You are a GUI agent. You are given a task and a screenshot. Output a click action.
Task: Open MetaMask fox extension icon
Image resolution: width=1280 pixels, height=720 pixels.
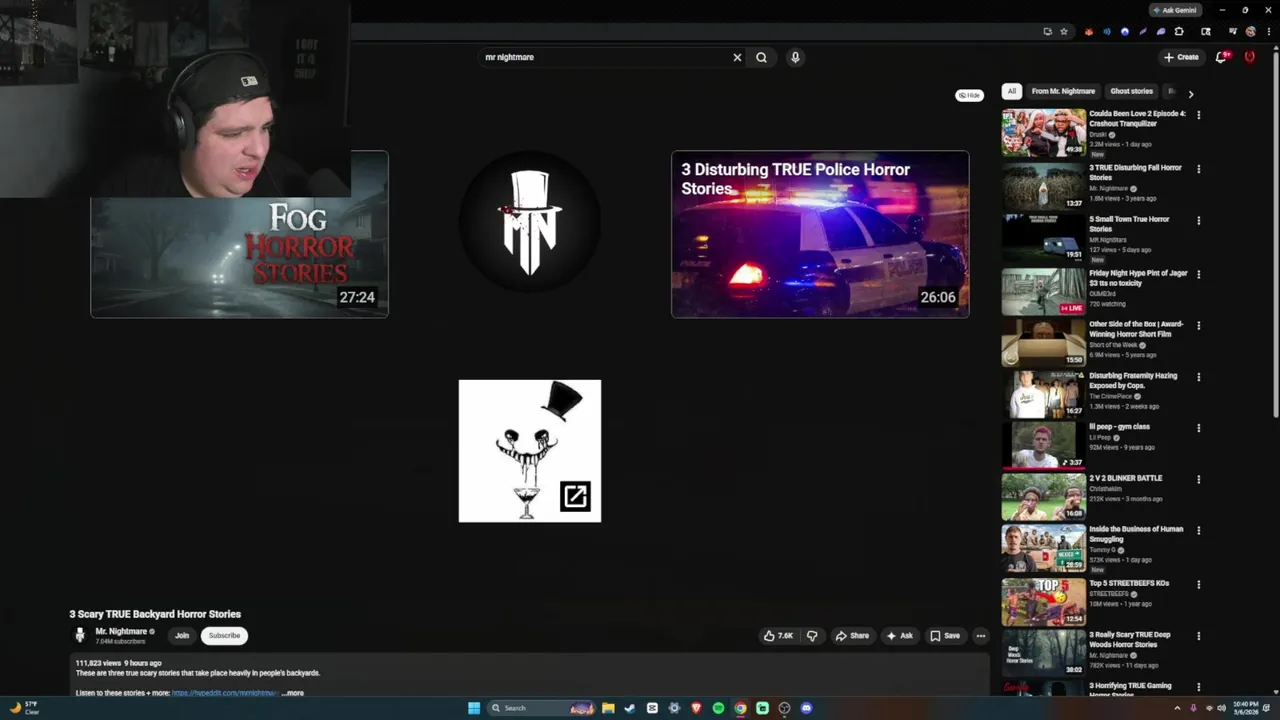(1089, 31)
